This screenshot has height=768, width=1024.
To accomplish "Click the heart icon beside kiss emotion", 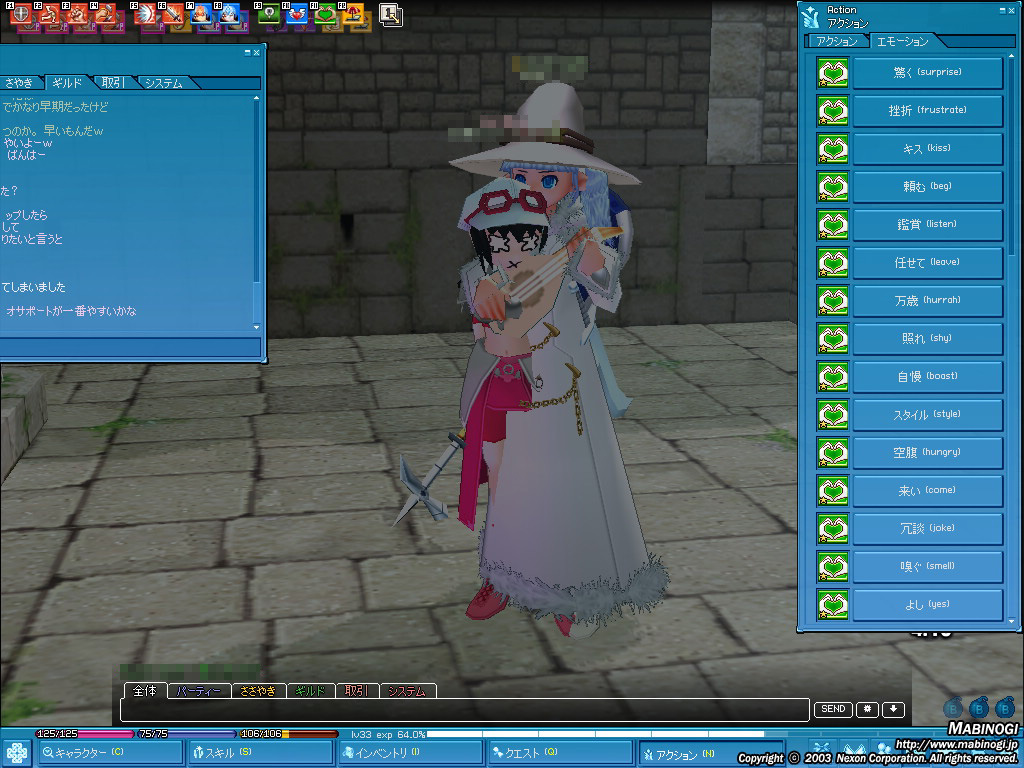I will [x=833, y=149].
